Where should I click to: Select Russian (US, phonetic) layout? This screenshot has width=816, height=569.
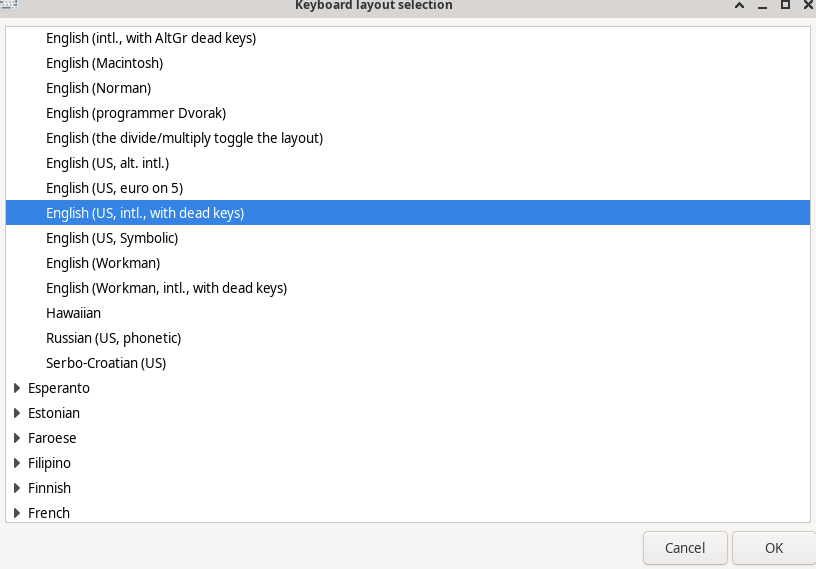click(407, 338)
